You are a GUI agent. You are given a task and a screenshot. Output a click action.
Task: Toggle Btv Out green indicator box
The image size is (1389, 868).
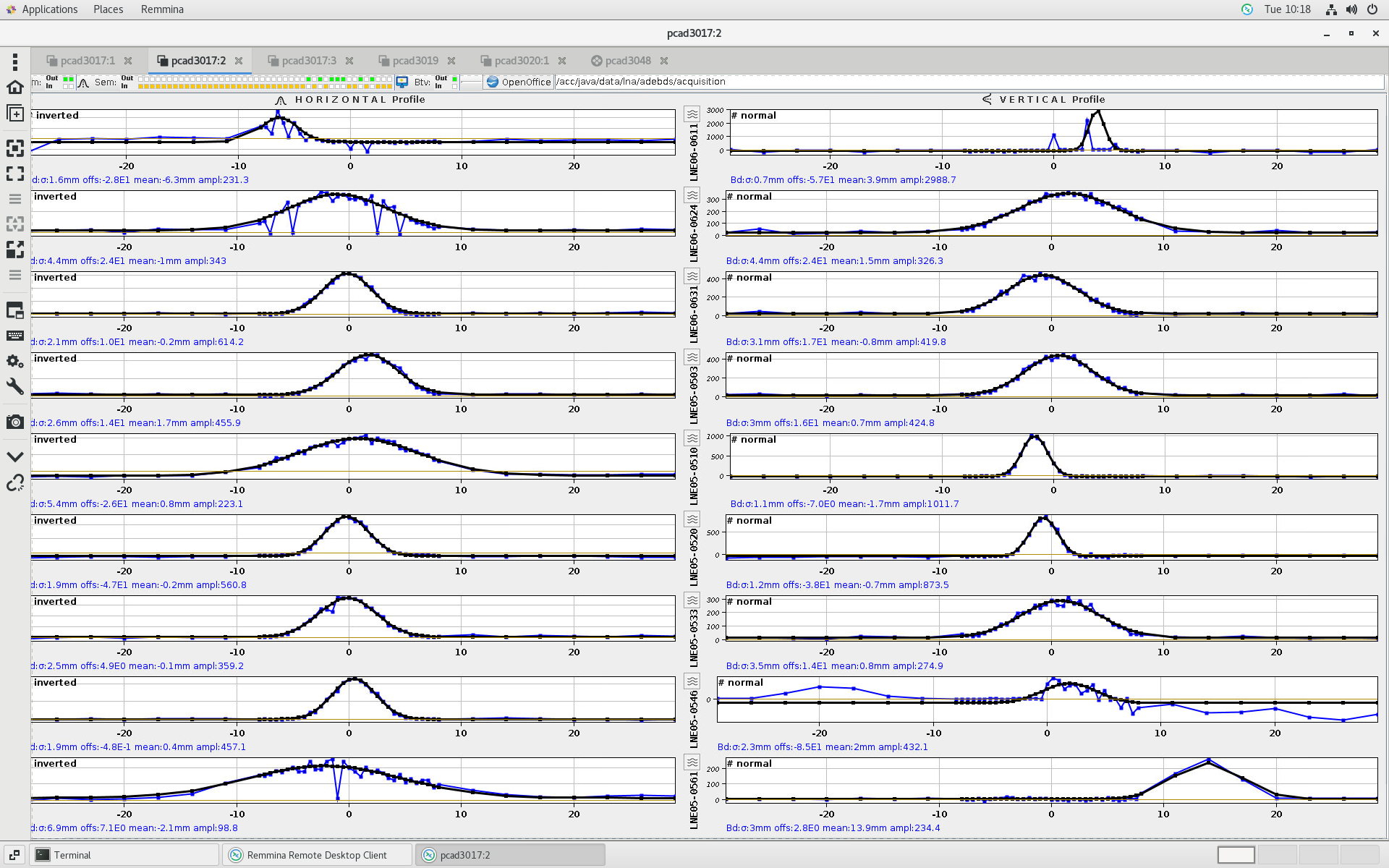pyautogui.click(x=454, y=78)
